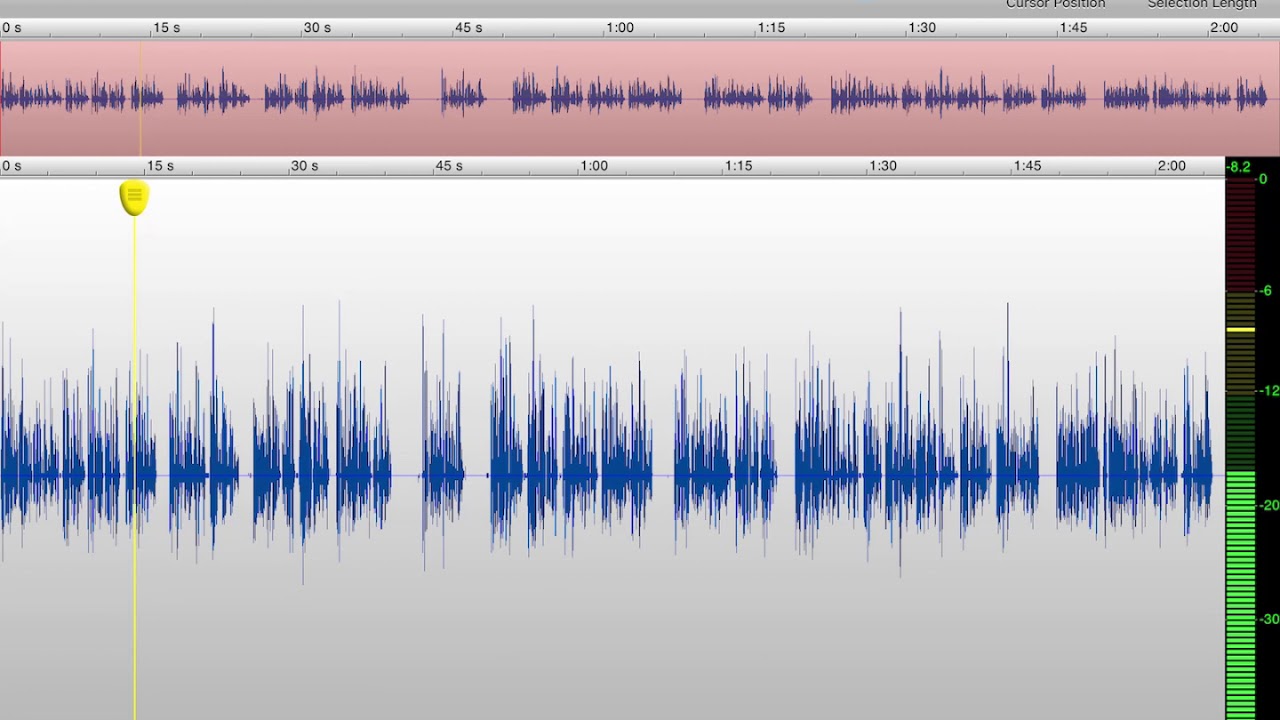Image resolution: width=1280 pixels, height=720 pixels.
Task: Click the 1:45 mark on the main ruler
Action: tap(1027, 166)
